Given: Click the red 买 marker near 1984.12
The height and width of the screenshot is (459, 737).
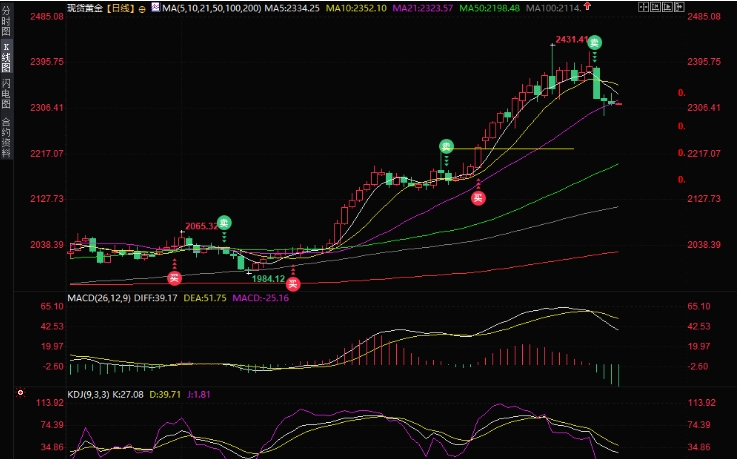Looking at the screenshot, I should point(293,271).
